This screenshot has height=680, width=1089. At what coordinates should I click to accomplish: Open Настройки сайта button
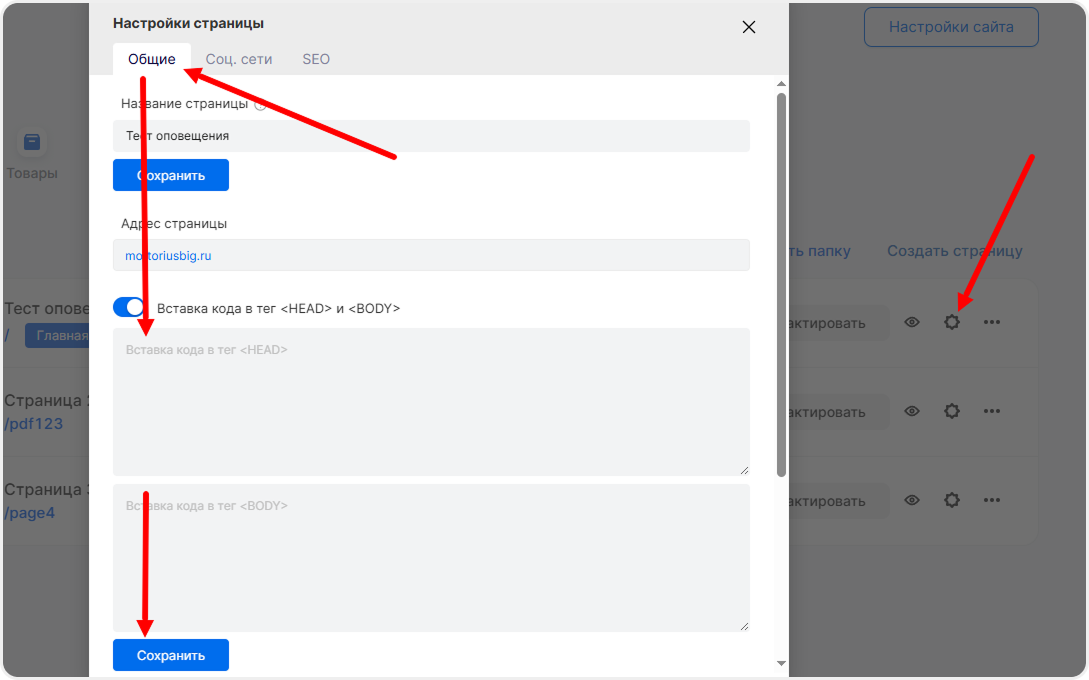(x=951, y=27)
